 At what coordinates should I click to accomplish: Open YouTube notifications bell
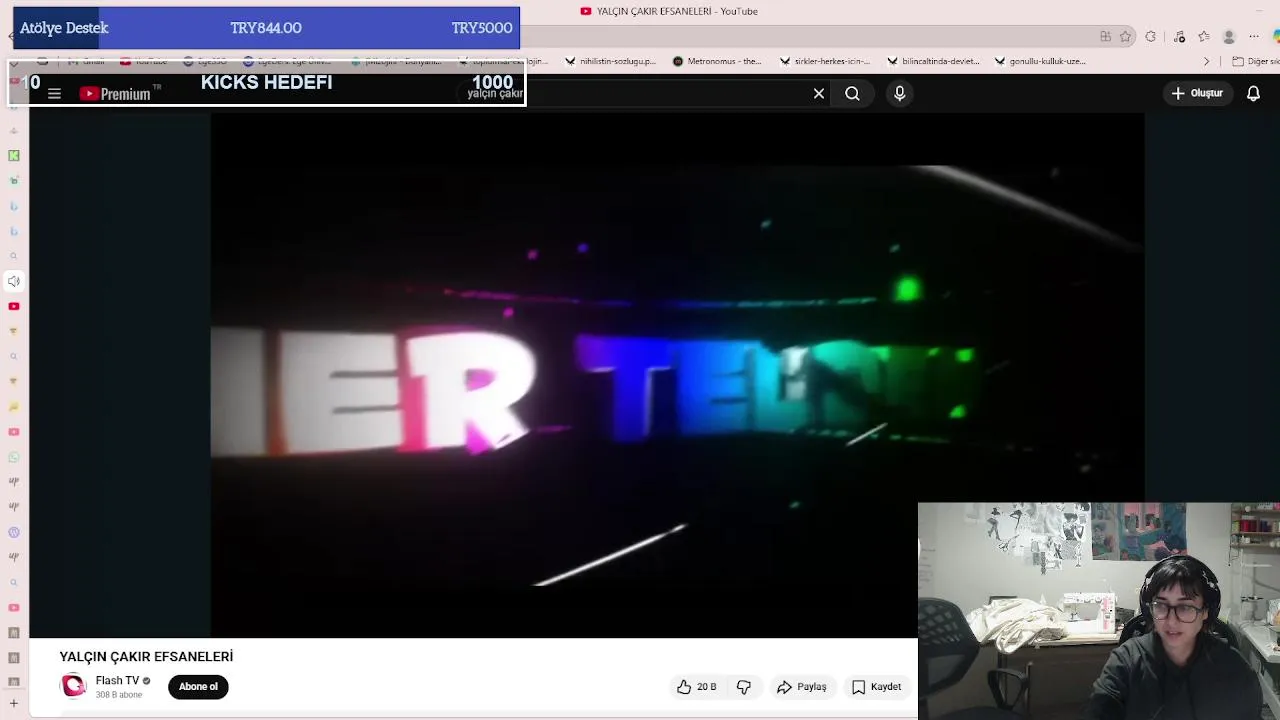[x=1253, y=93]
